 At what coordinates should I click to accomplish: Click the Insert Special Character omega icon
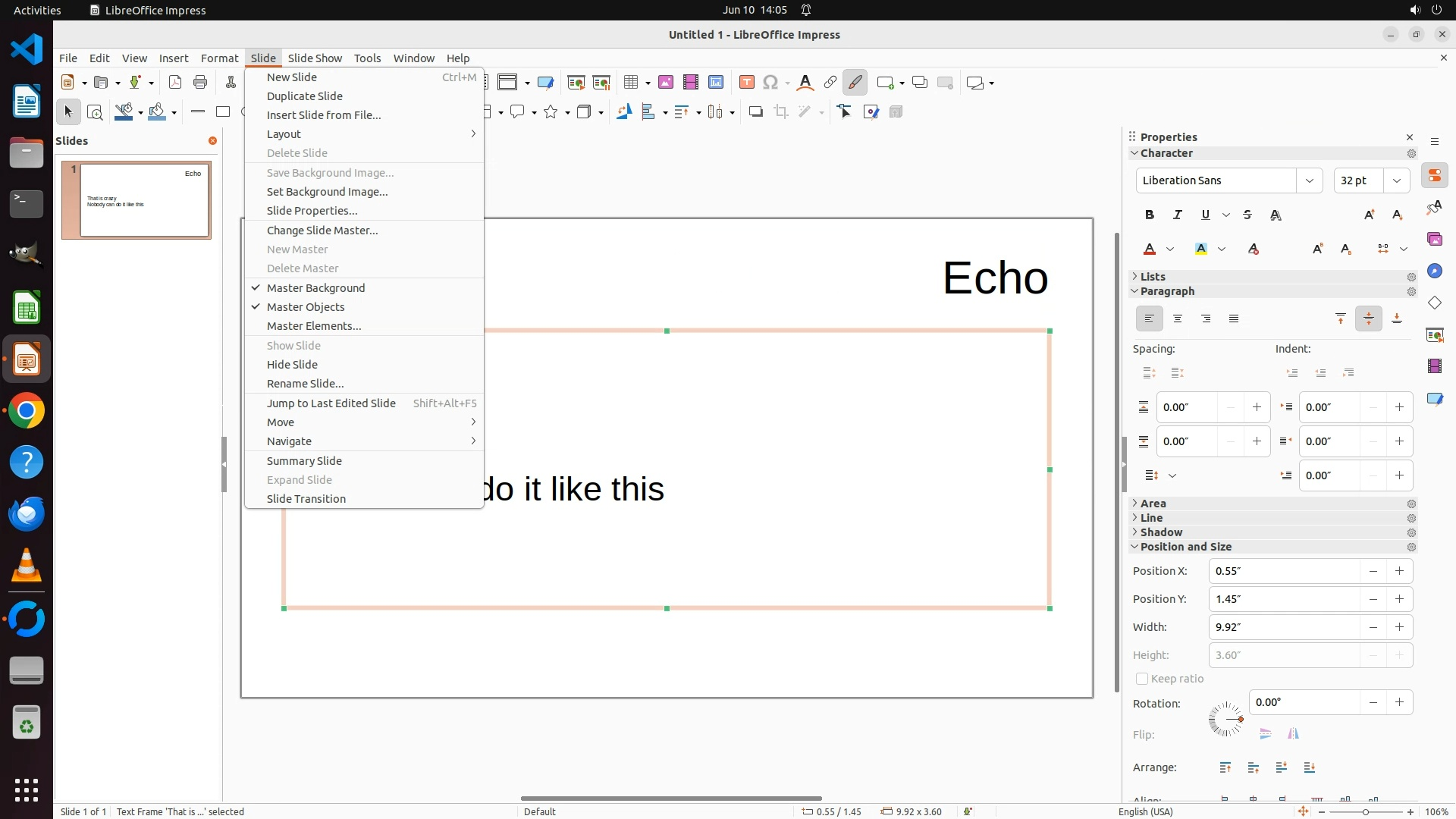pyautogui.click(x=770, y=83)
